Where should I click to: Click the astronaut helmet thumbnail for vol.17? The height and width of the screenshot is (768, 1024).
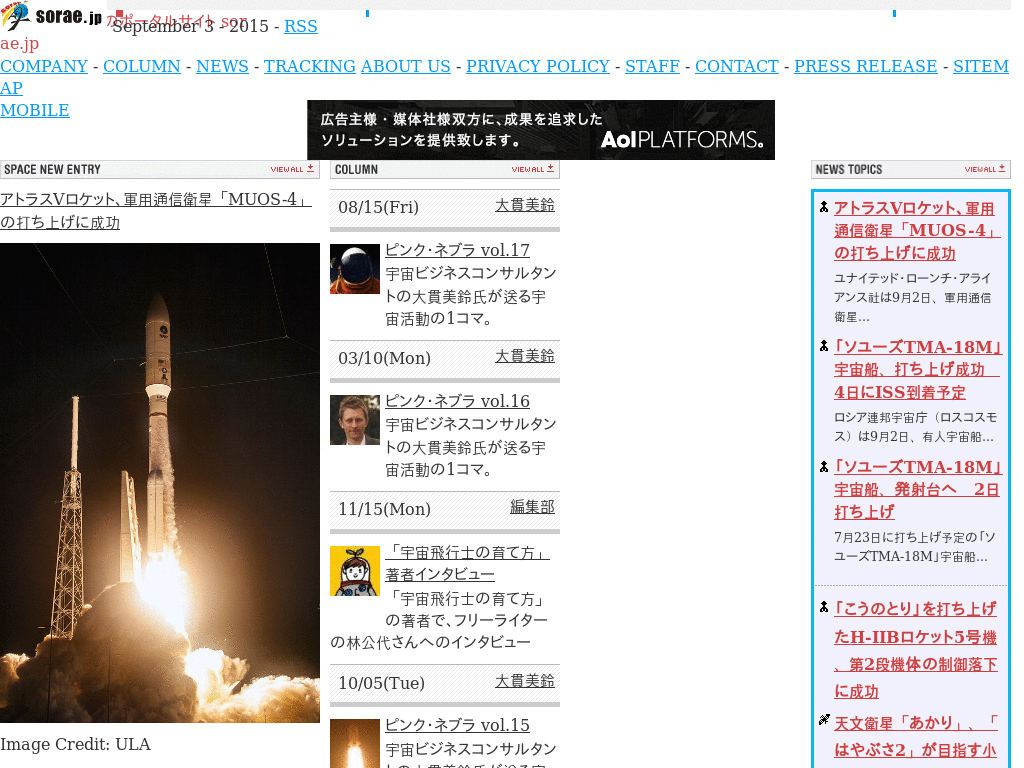pyautogui.click(x=355, y=268)
